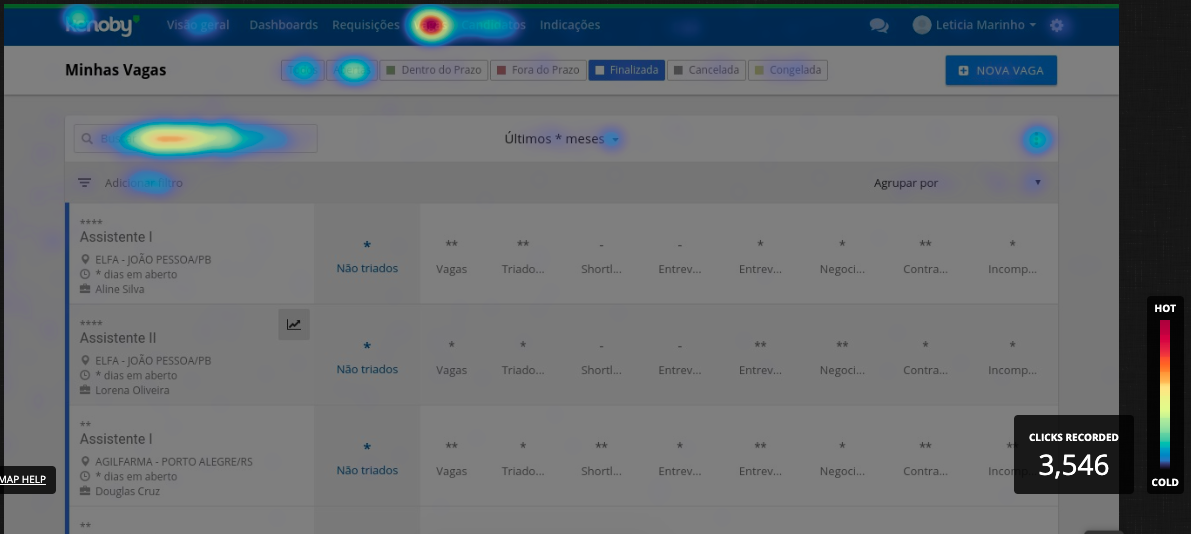1191x534 pixels.
Task: Click the magnifier icon in the search box
Action: (x=88, y=139)
